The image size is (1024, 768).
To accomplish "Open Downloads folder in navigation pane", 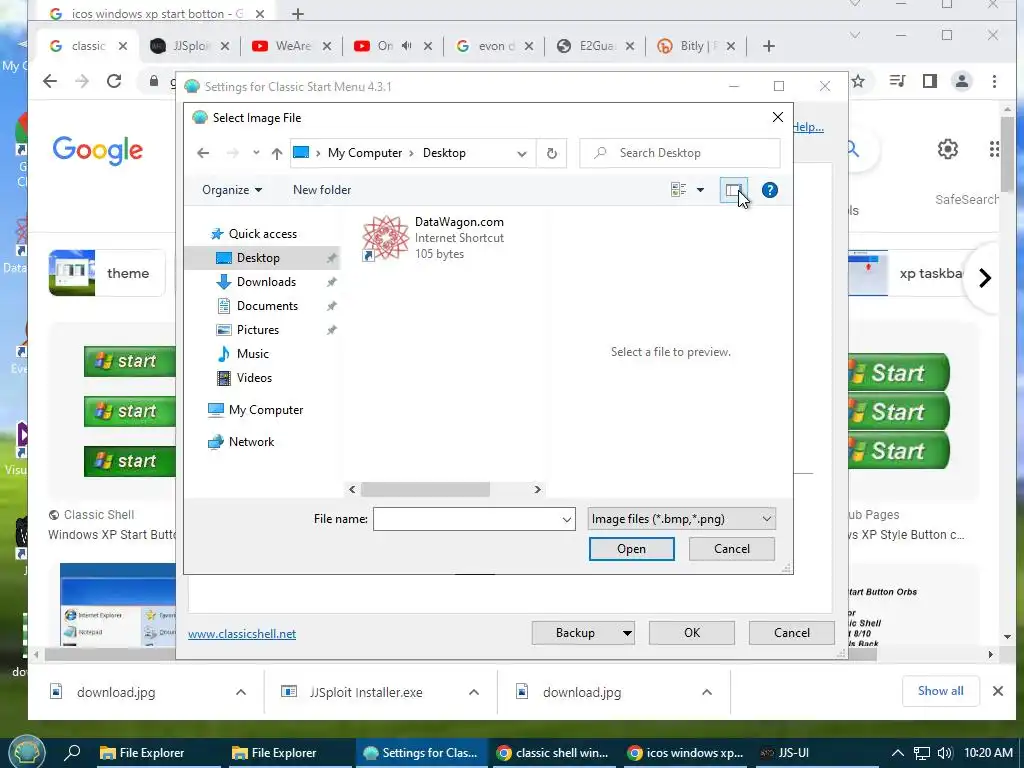I will click(x=266, y=282).
